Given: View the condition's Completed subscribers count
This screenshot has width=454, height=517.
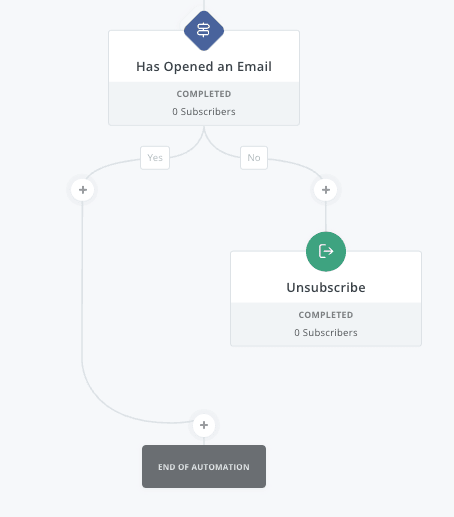Looking at the screenshot, I should coord(204,103).
